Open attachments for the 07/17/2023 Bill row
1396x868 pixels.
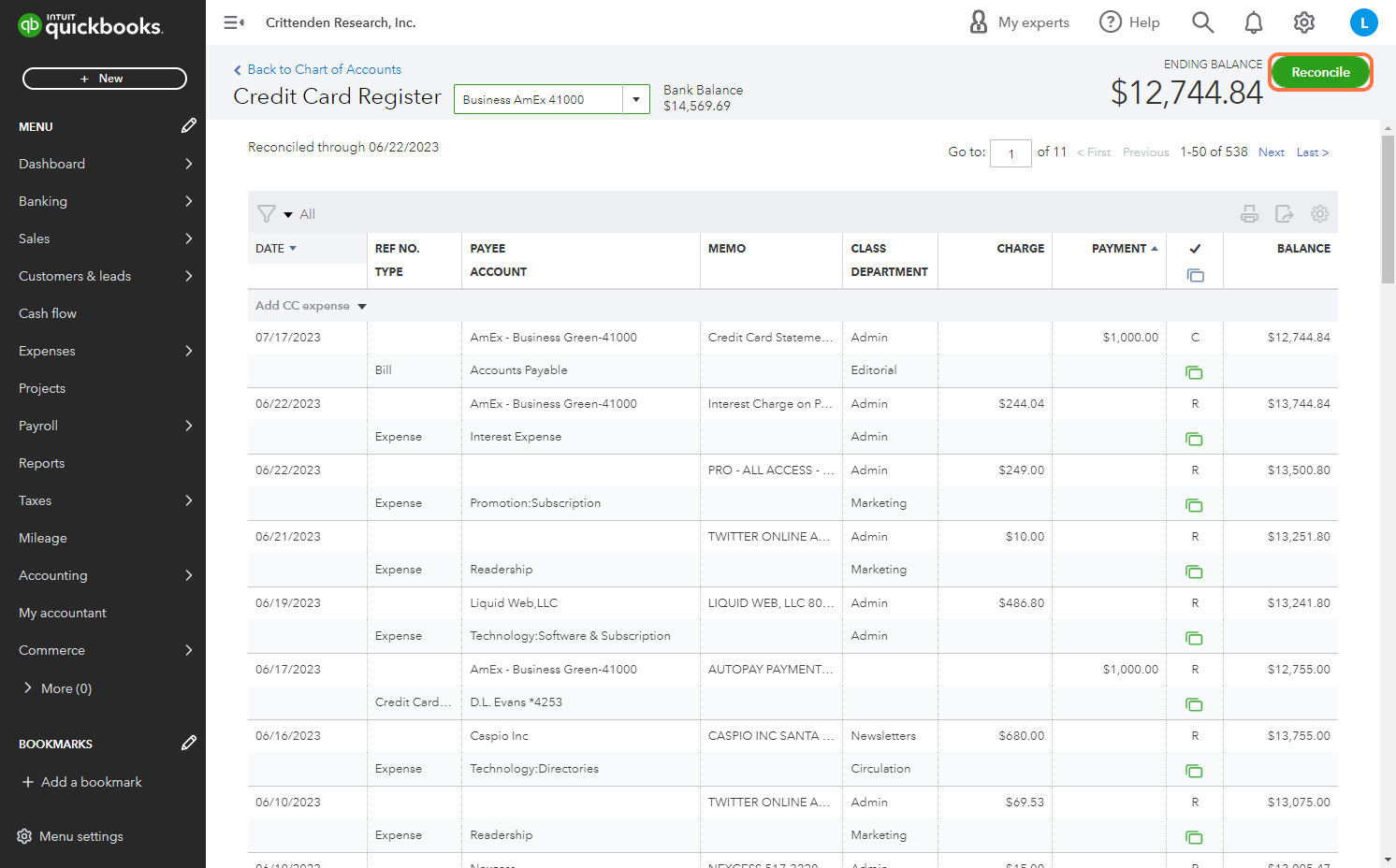click(x=1194, y=372)
